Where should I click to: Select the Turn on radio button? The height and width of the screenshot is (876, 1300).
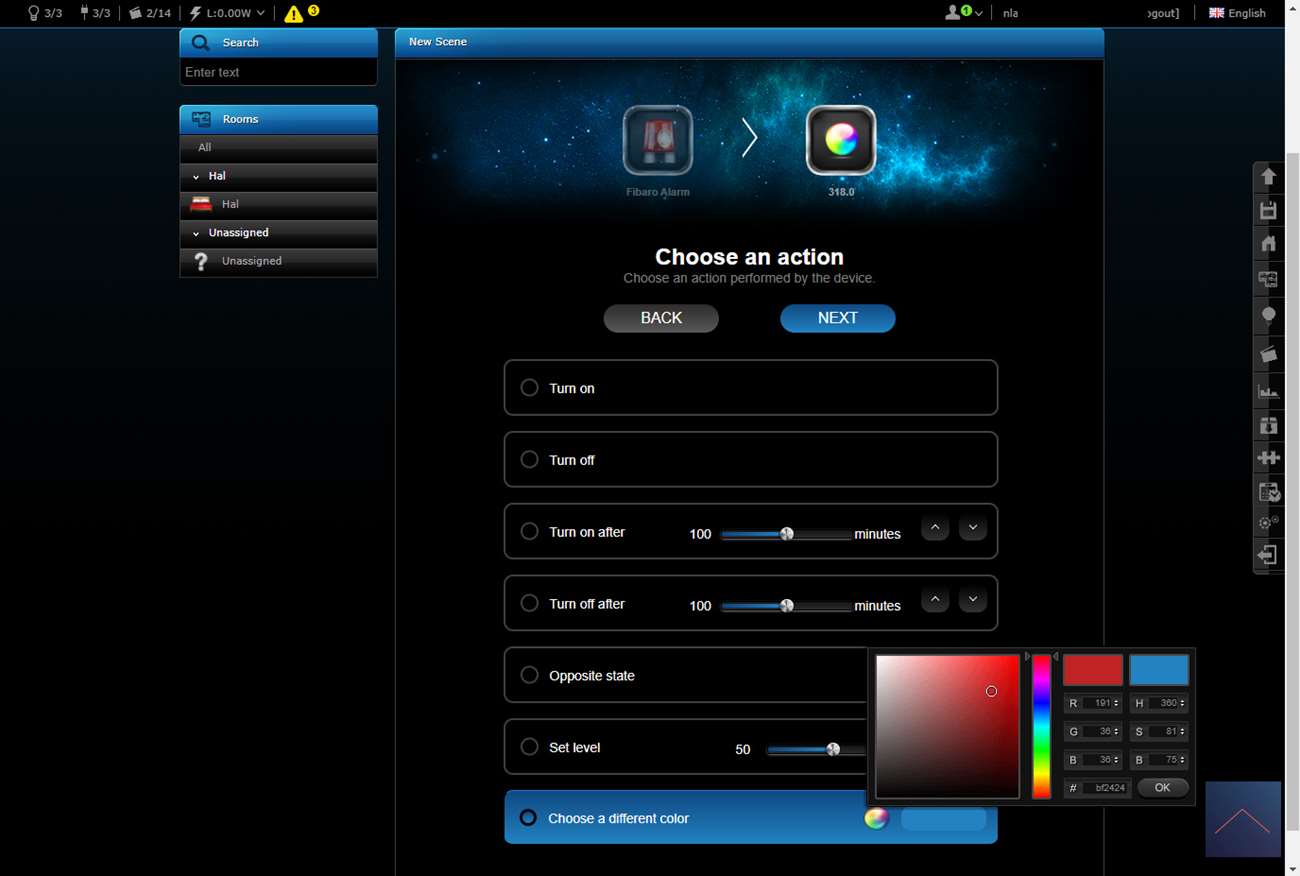[x=529, y=387]
